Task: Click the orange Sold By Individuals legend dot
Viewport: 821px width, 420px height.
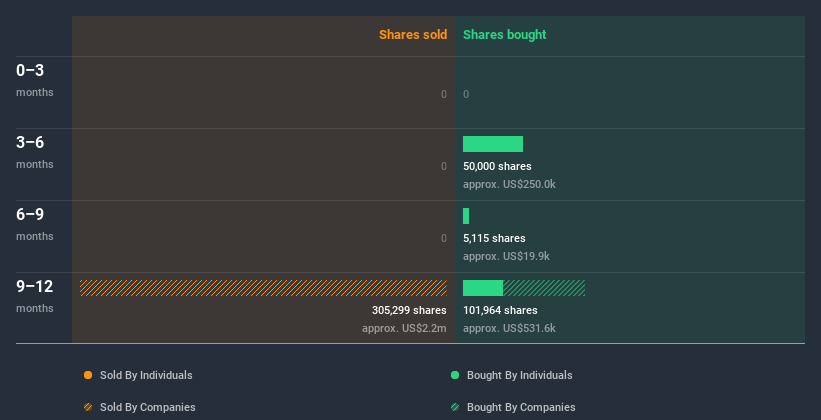Action: click(88, 375)
